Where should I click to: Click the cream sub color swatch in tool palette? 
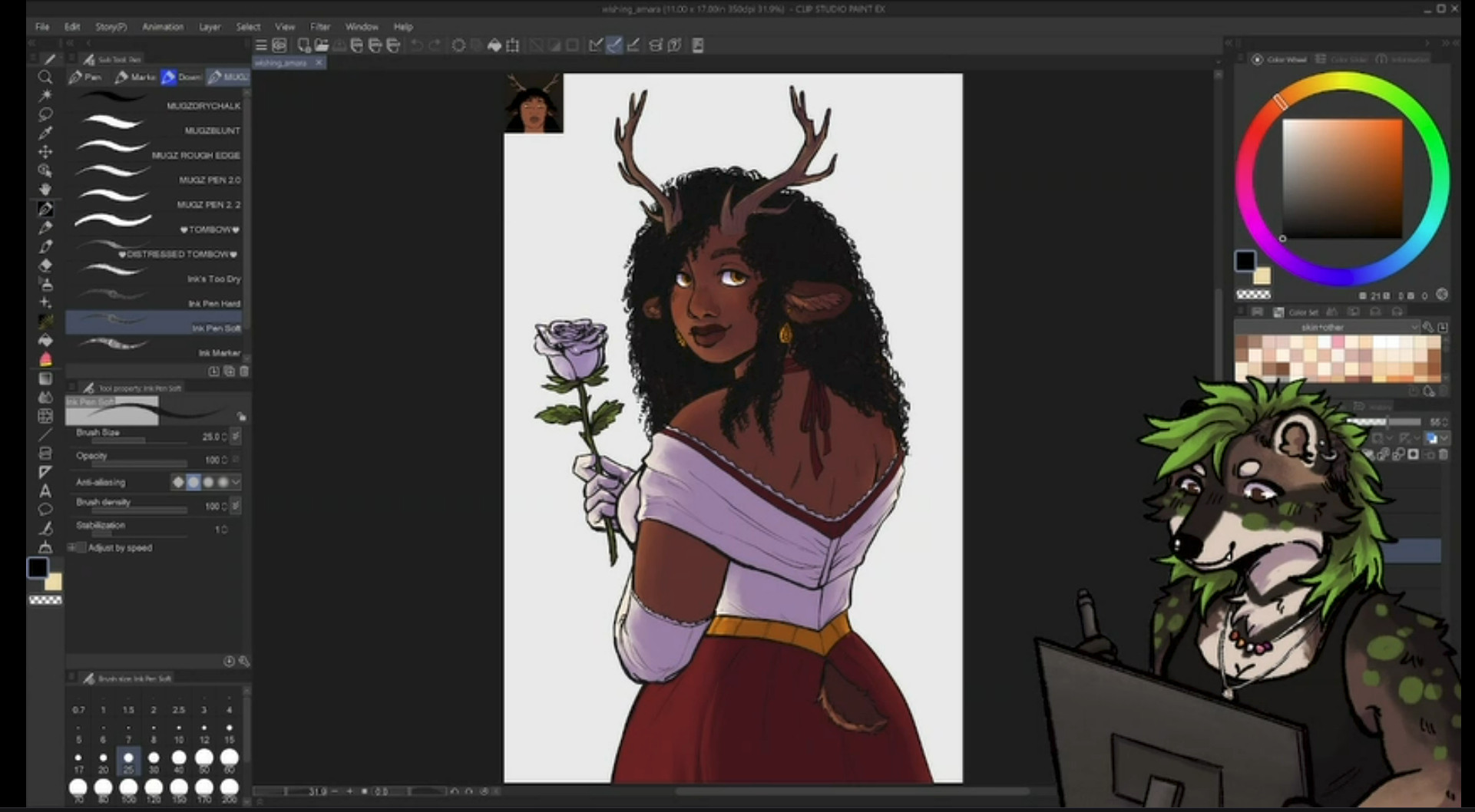click(53, 582)
